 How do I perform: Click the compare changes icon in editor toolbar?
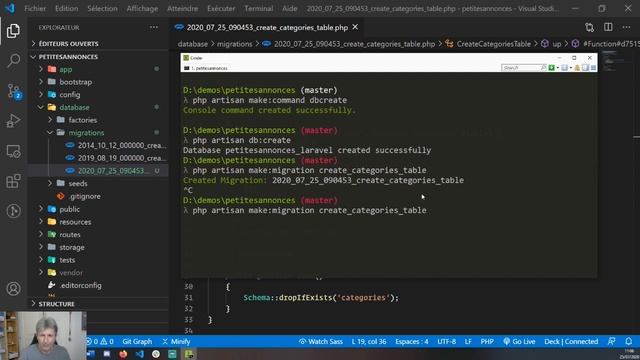click(589, 27)
